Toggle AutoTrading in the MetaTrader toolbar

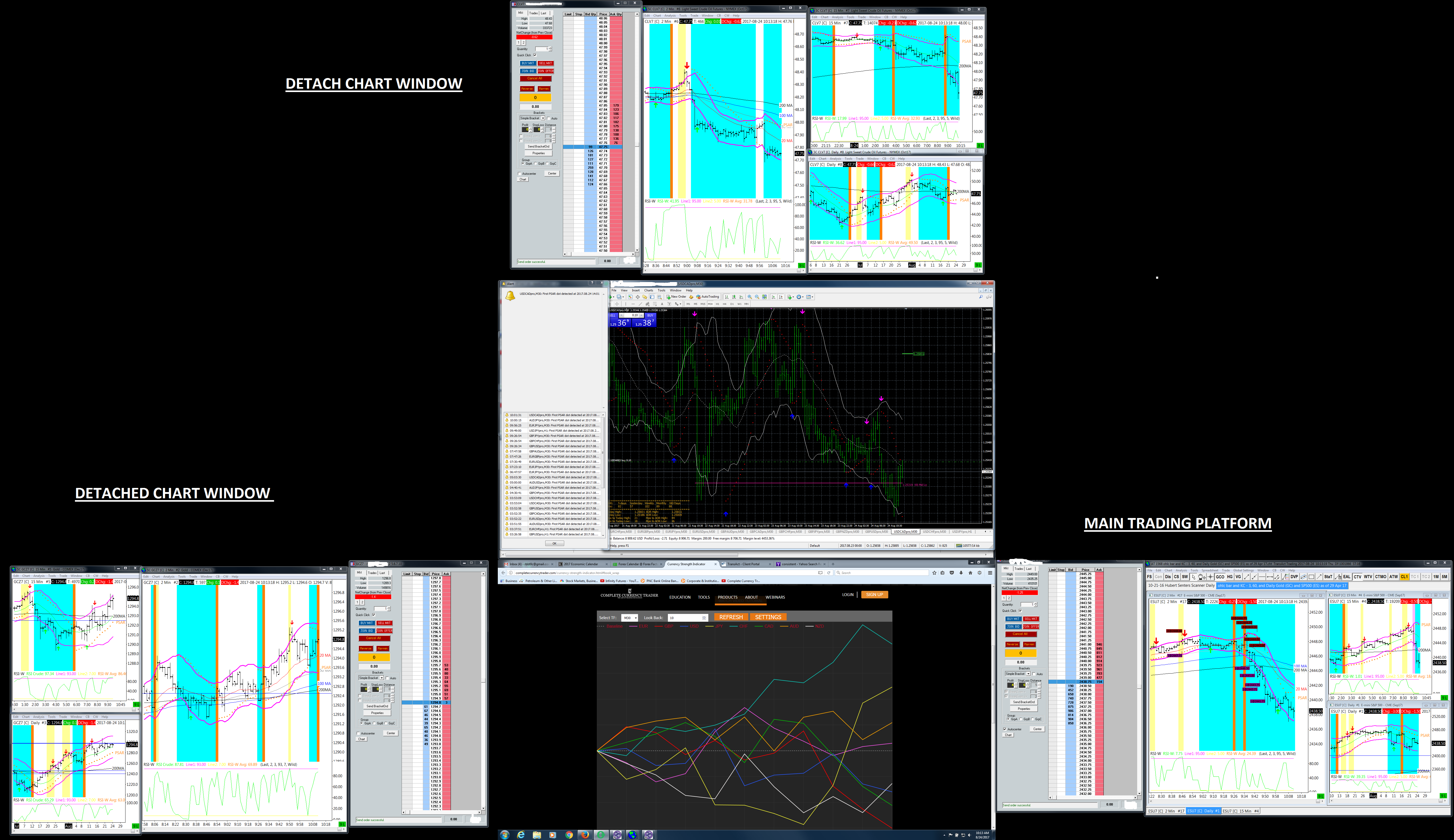click(x=708, y=297)
